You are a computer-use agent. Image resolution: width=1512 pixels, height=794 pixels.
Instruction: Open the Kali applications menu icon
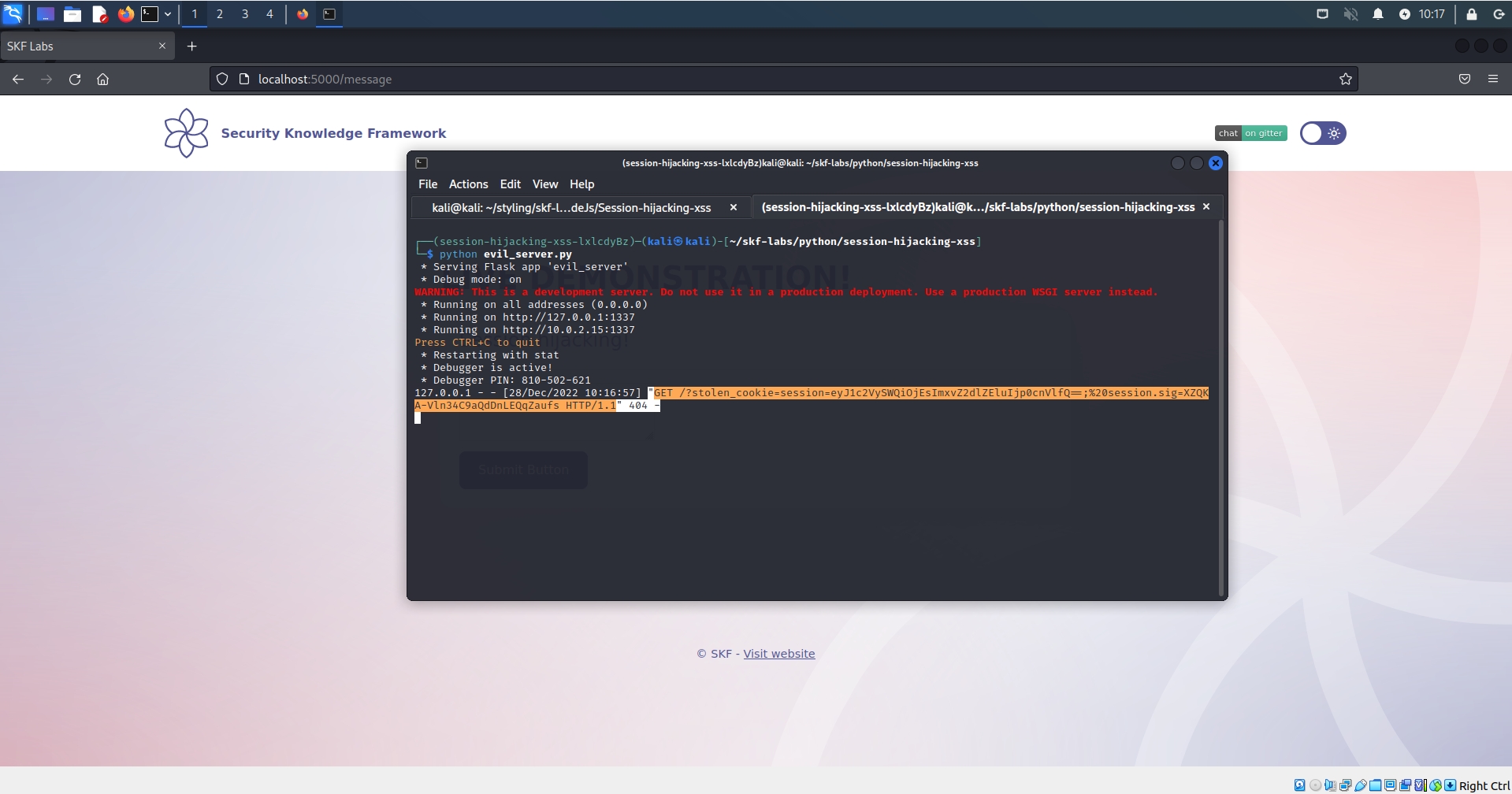click(13, 14)
